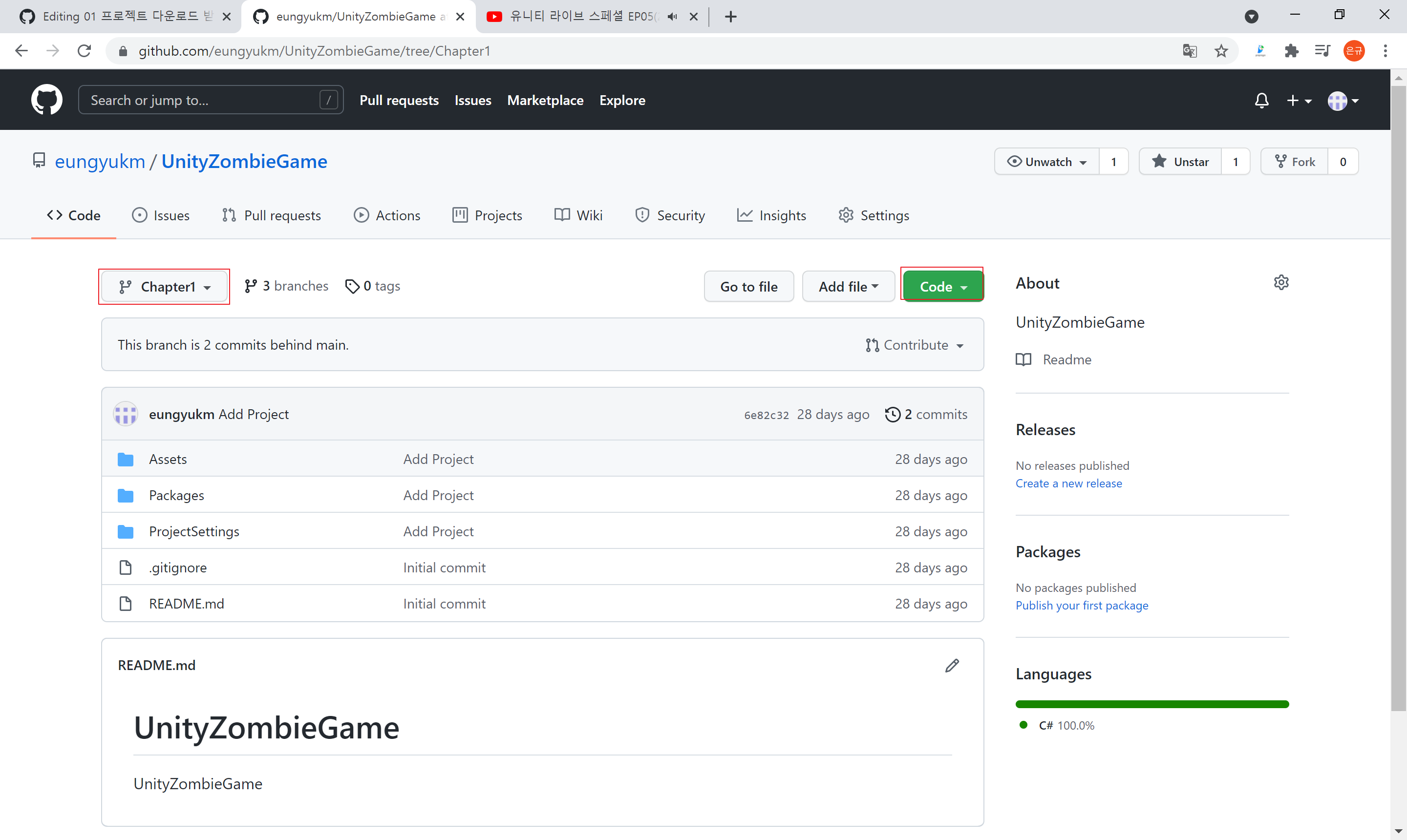
Task: Open the Actions repository tab
Action: coord(387,216)
